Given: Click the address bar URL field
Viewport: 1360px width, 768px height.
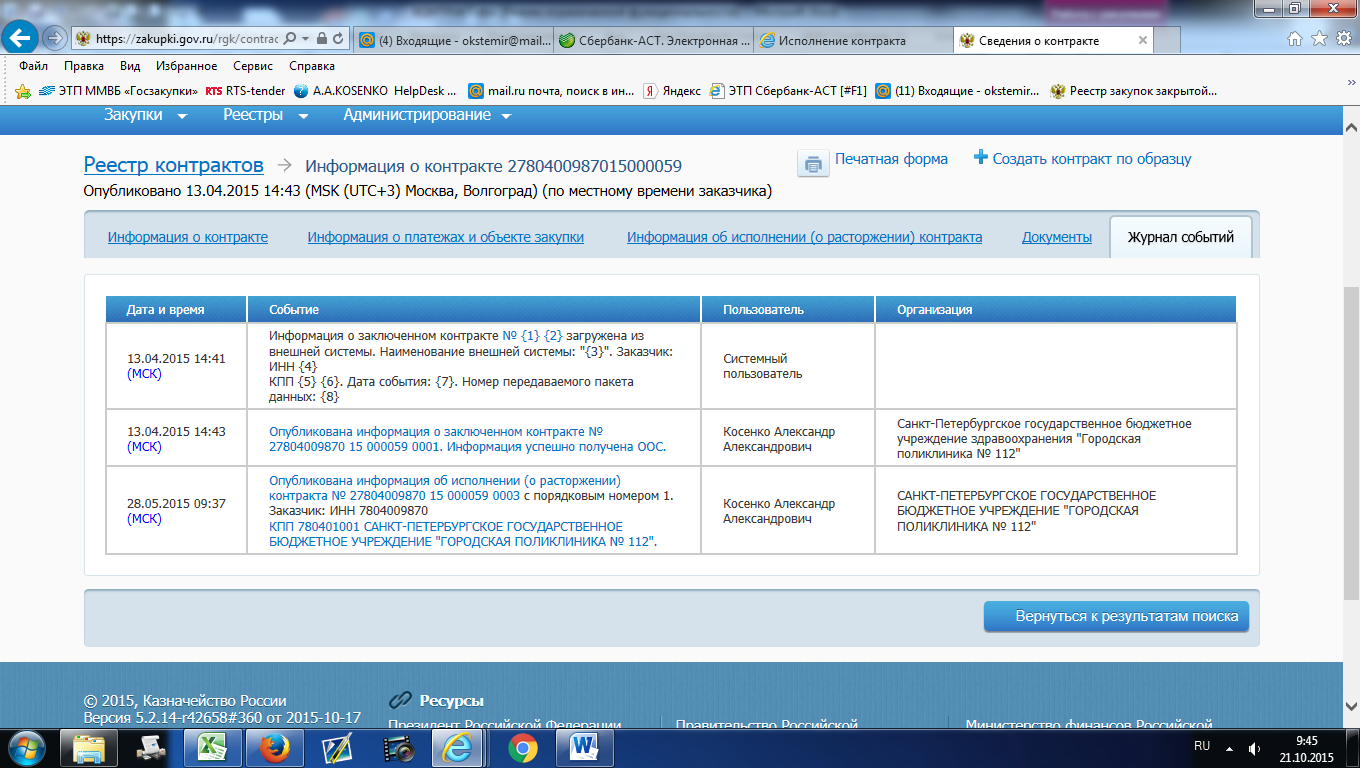Looking at the screenshot, I should [x=188, y=39].
